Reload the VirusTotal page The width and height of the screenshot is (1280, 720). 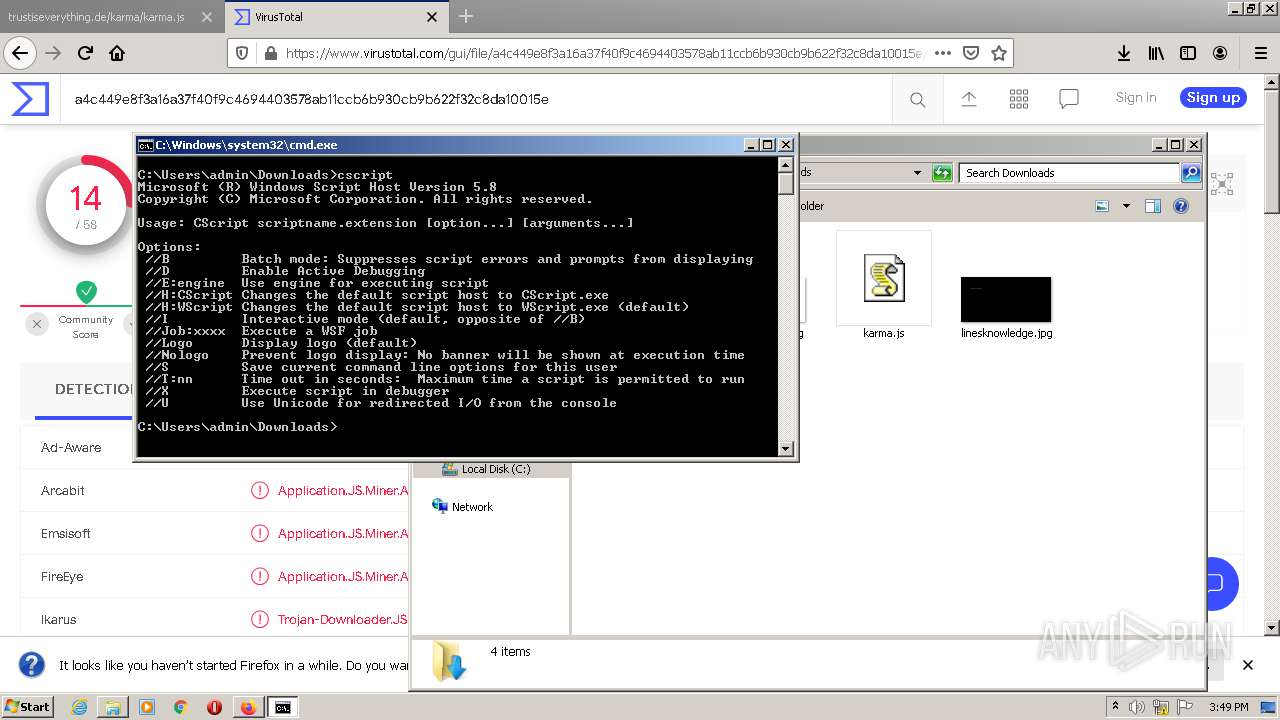pyautogui.click(x=85, y=53)
